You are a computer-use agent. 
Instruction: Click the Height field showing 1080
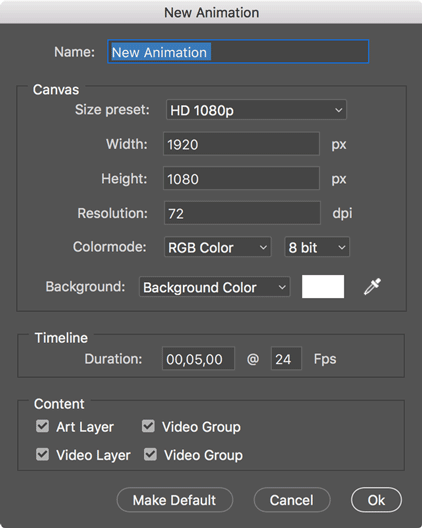tap(241, 178)
